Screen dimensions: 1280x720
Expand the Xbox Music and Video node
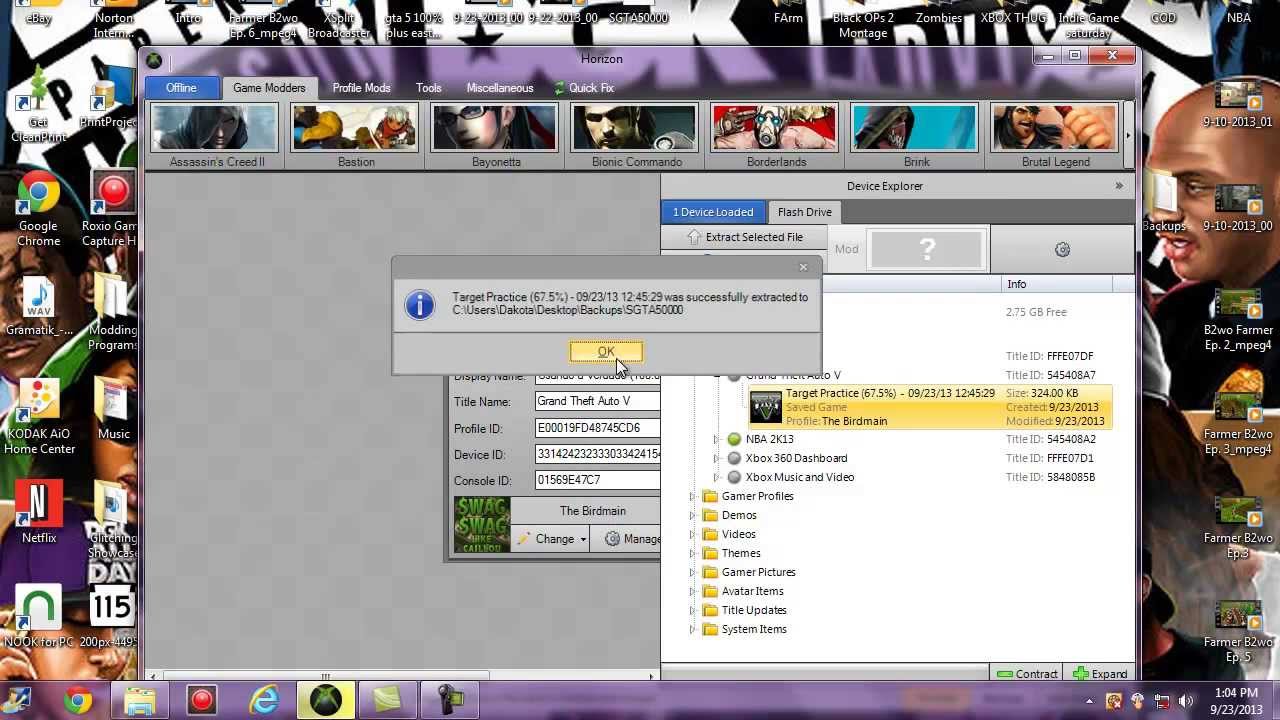pyautogui.click(x=716, y=477)
